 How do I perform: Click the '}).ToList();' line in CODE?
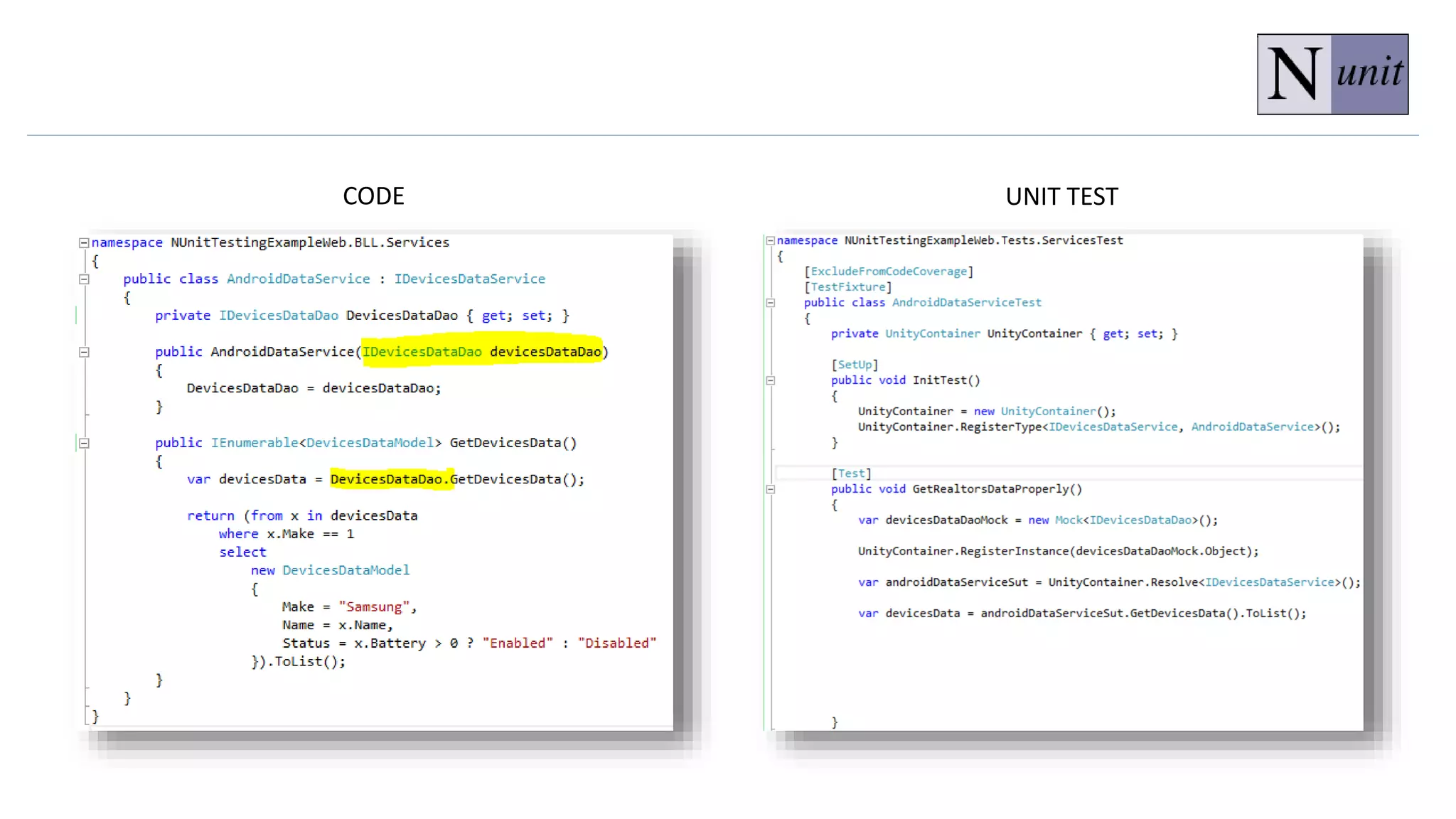pos(299,661)
